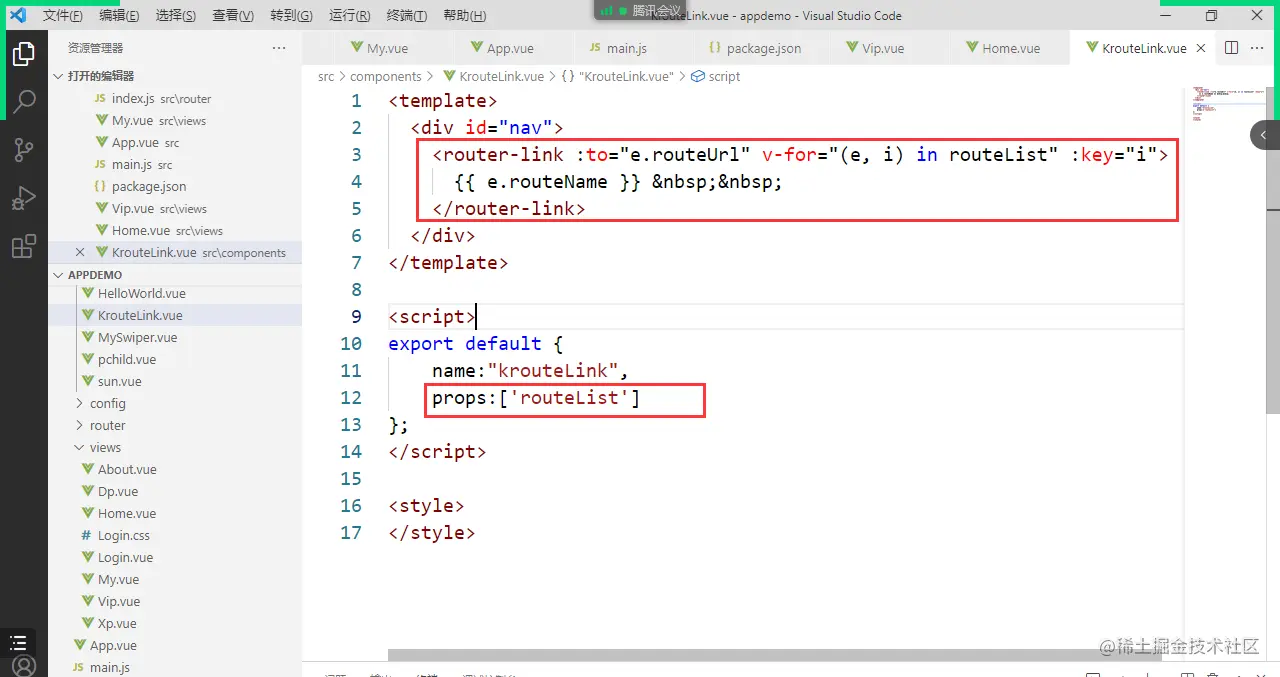Click the script breadcrumb segment
The height and width of the screenshot is (677, 1280).
pyautogui.click(x=716, y=76)
